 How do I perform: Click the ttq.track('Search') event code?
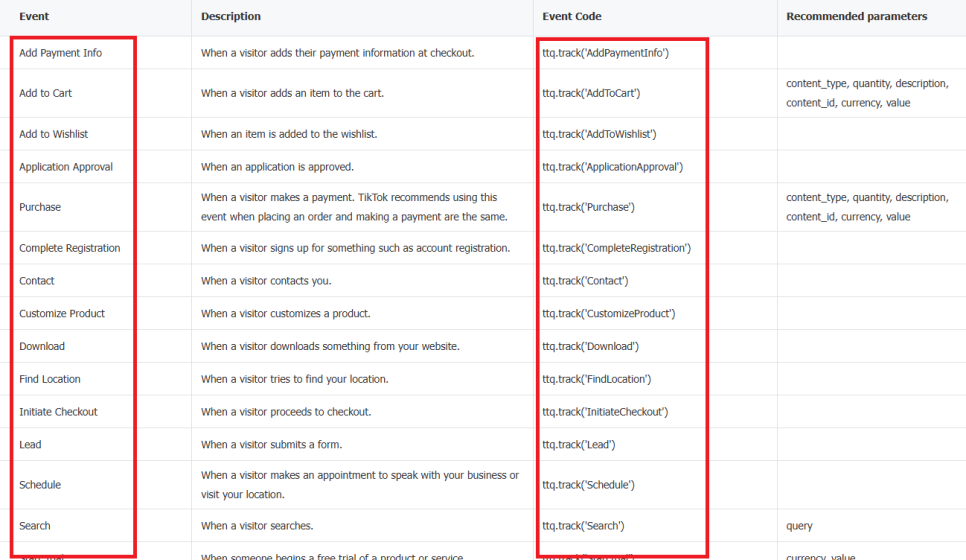pos(583,526)
